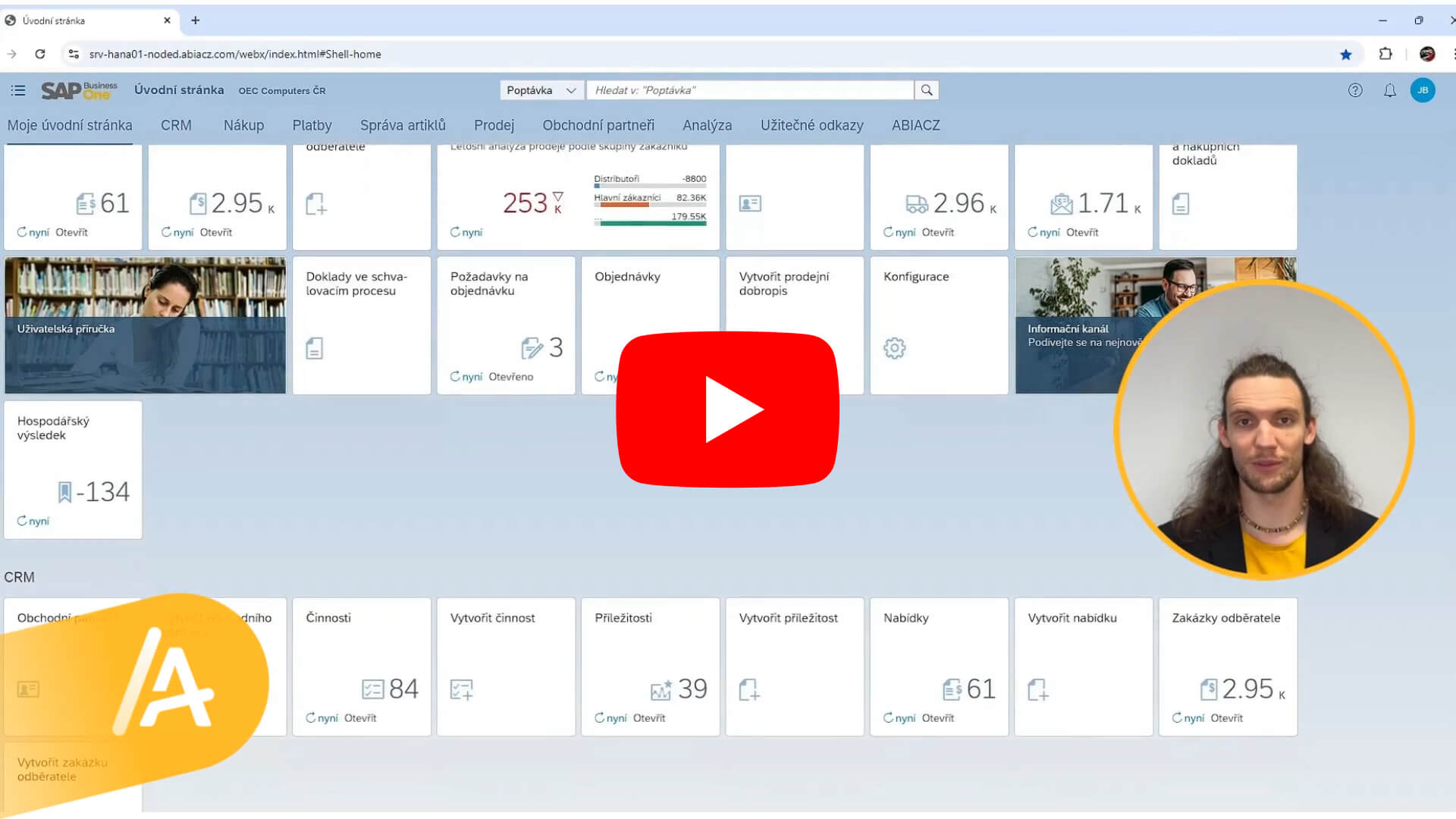Open the Užitečné odkazy tab

coord(811,125)
